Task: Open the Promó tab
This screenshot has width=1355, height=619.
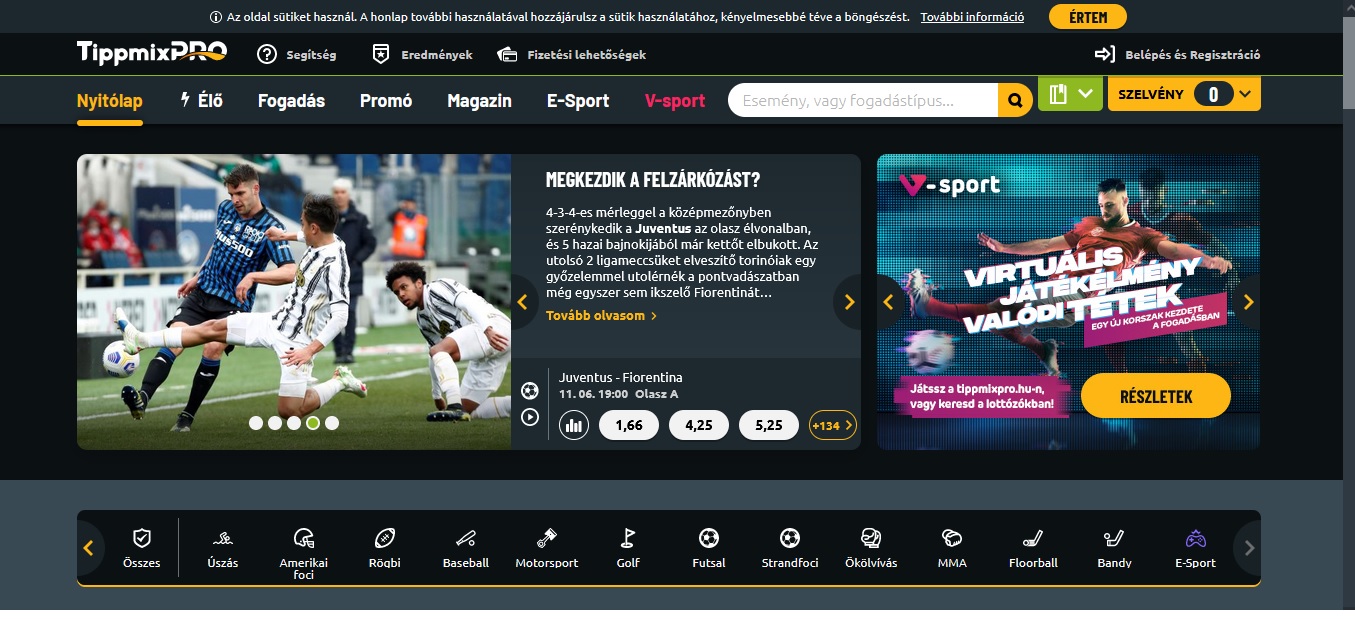Action: pyautogui.click(x=386, y=101)
